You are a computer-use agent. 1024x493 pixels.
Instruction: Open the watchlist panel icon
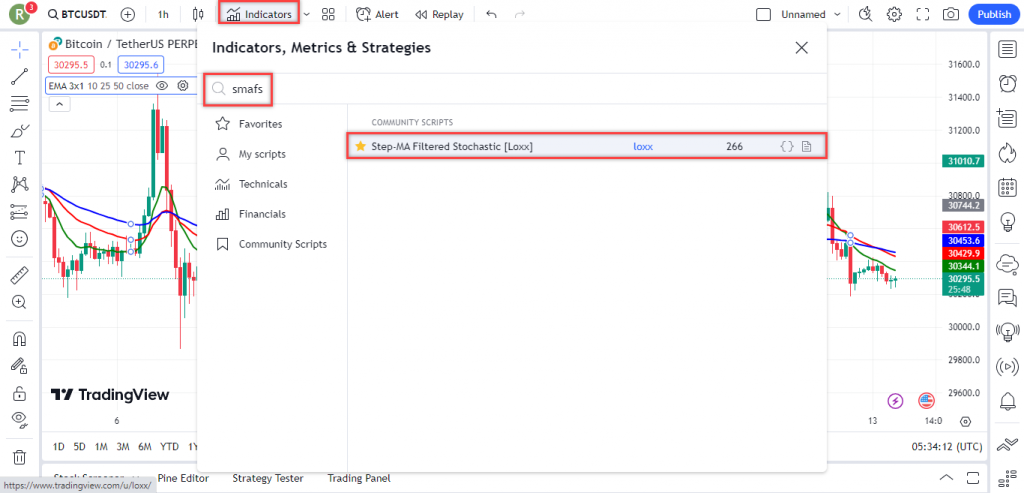coord(1008,49)
